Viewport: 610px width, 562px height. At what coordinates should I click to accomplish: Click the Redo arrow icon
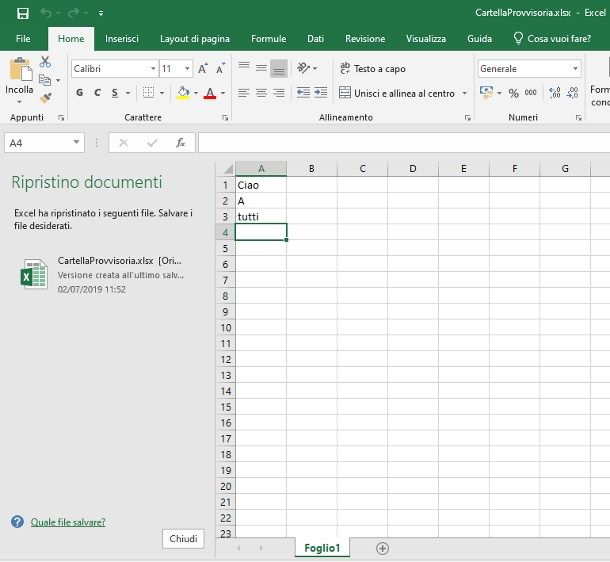point(74,13)
